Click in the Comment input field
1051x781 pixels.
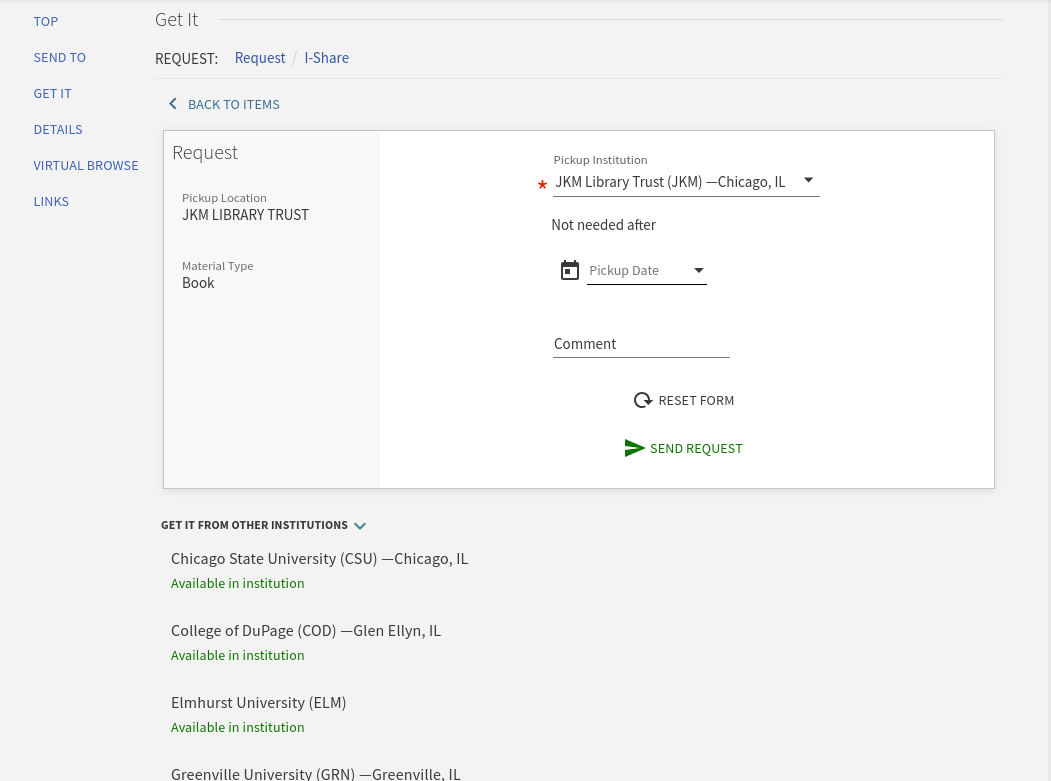pyautogui.click(x=641, y=343)
